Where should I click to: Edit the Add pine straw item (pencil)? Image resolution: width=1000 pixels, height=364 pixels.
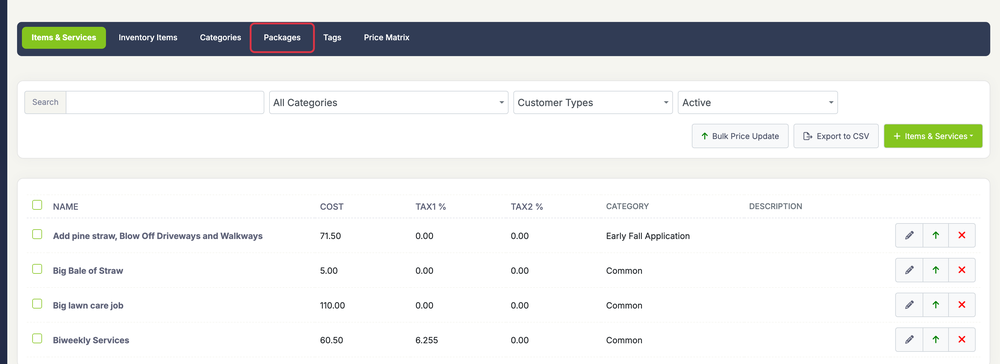pyautogui.click(x=909, y=236)
